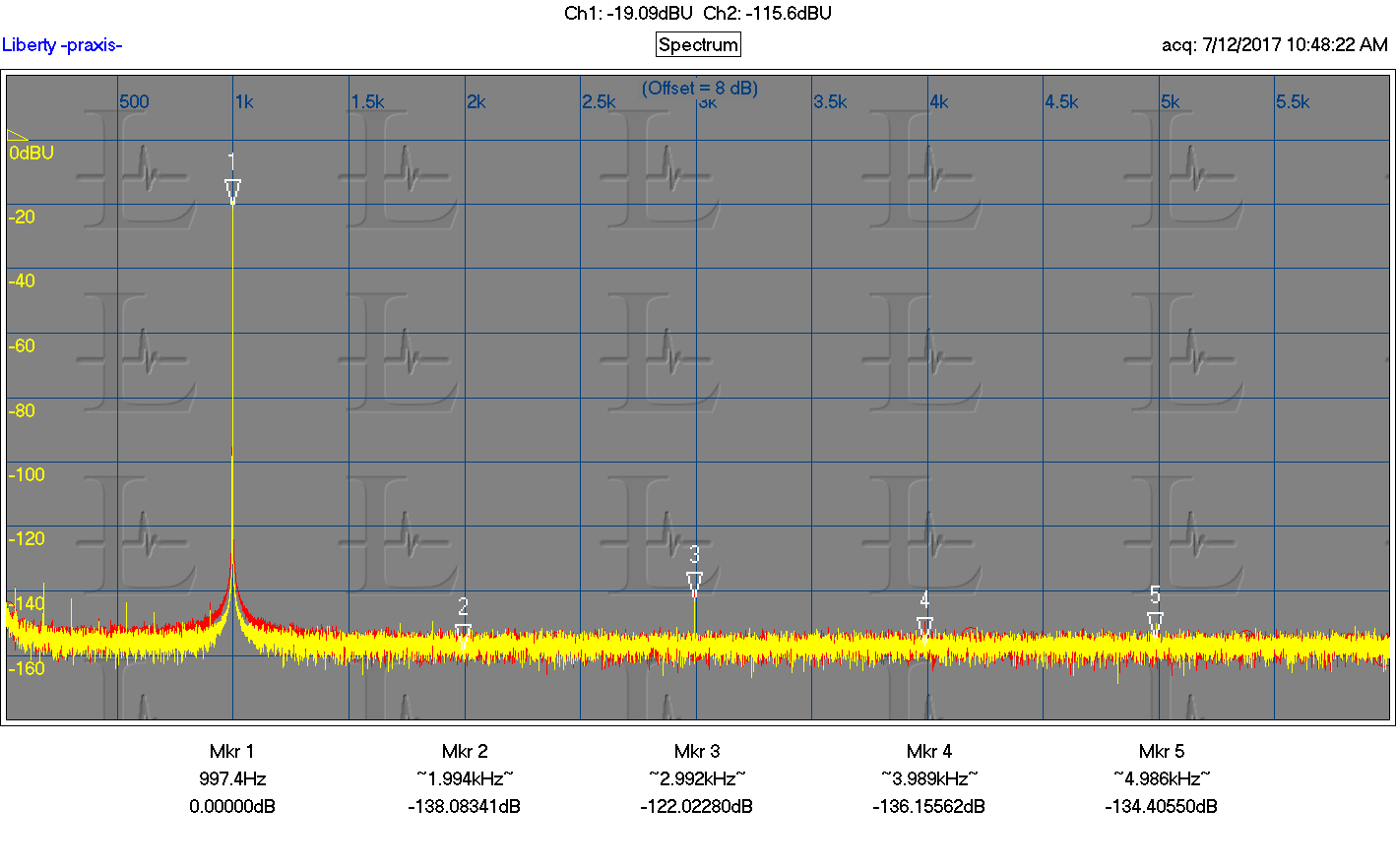Click the 500 frequency axis label
Screen dimensions: 1396x868
coord(134,101)
